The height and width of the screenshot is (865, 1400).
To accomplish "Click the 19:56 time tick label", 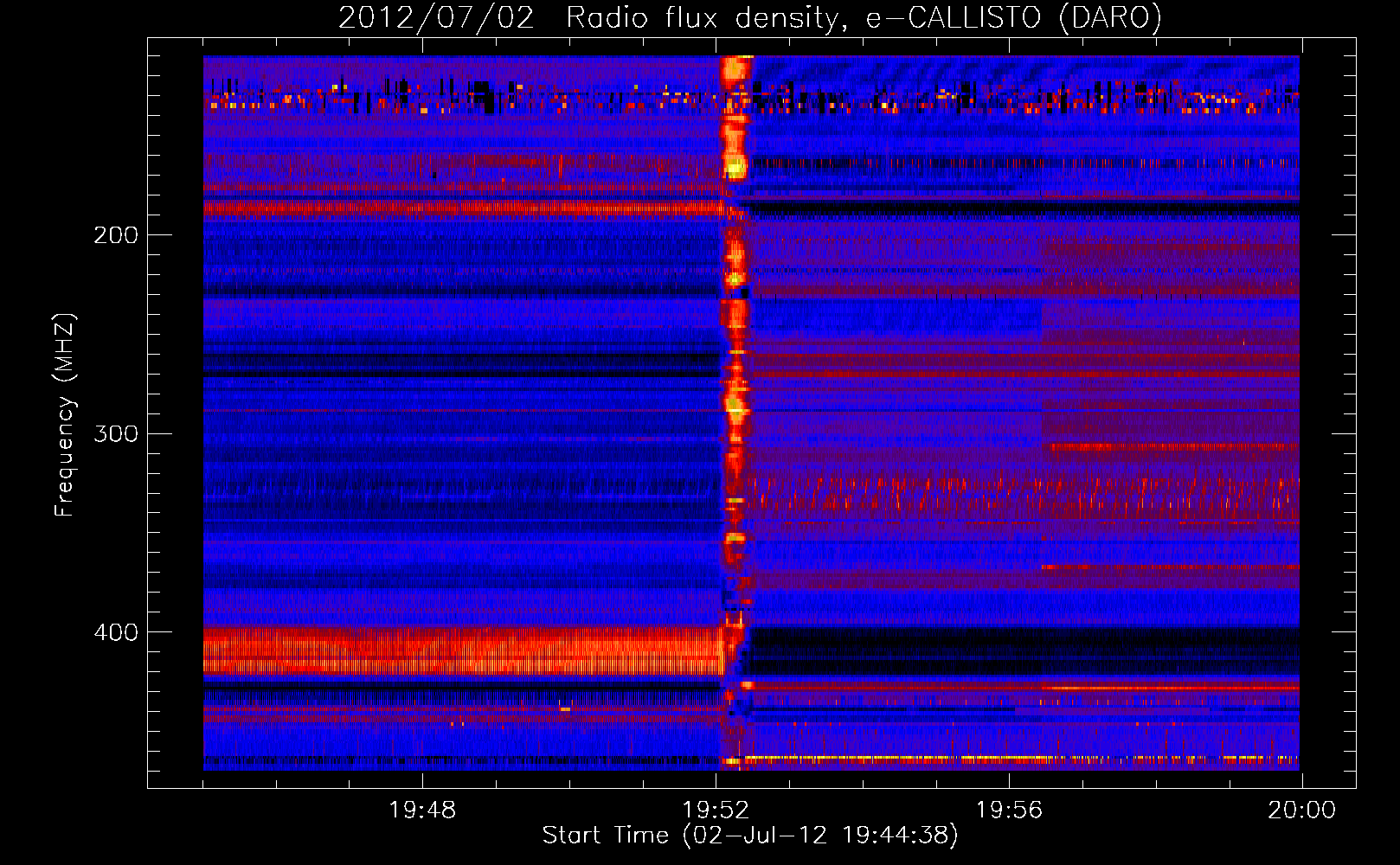I will tap(1009, 811).
